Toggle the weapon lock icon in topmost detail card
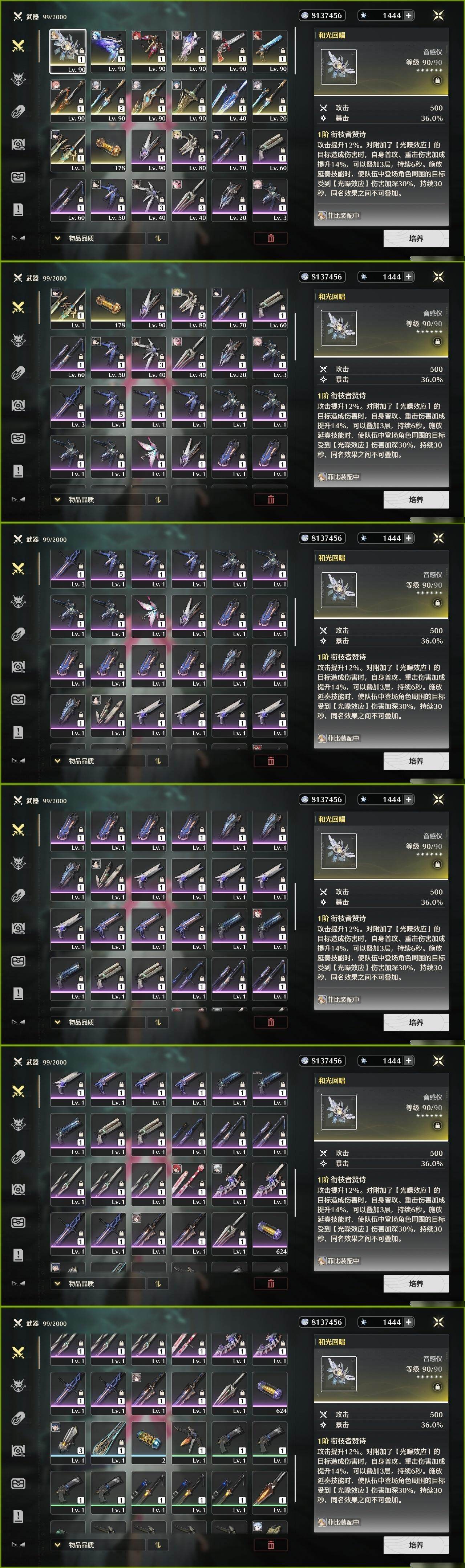 pyautogui.click(x=437, y=80)
